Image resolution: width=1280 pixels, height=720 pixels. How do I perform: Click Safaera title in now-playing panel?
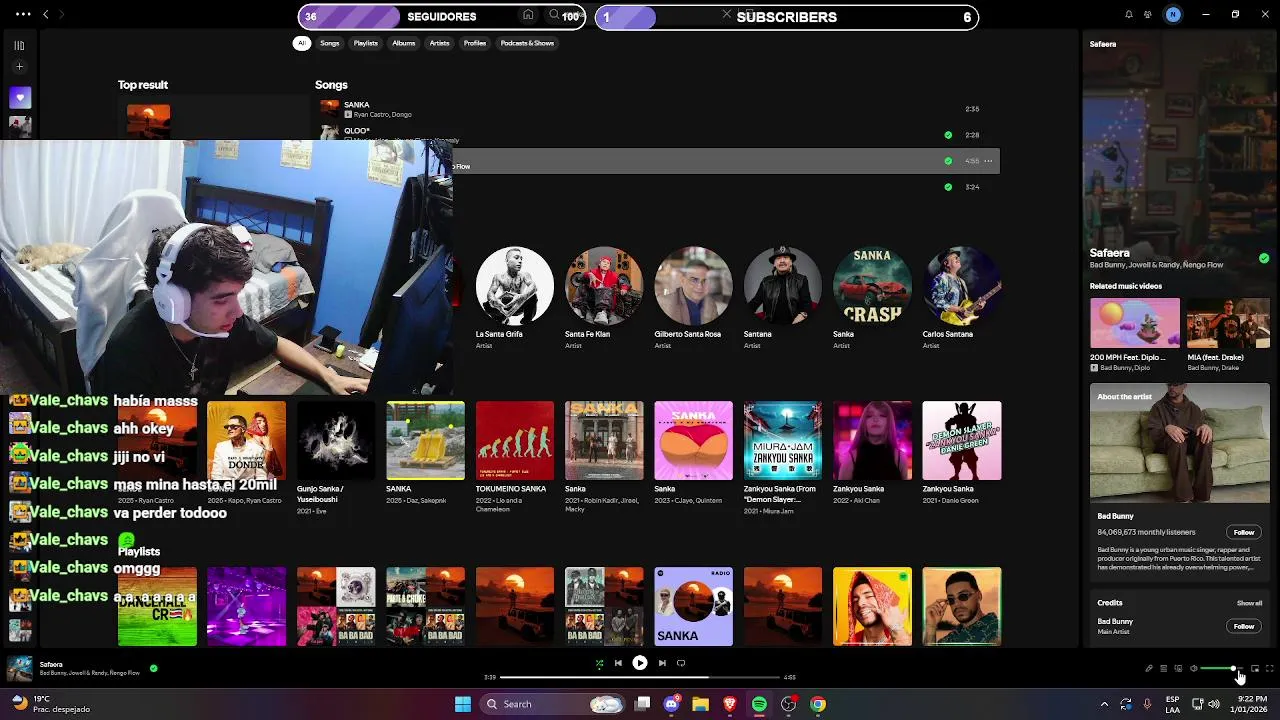click(x=1110, y=253)
